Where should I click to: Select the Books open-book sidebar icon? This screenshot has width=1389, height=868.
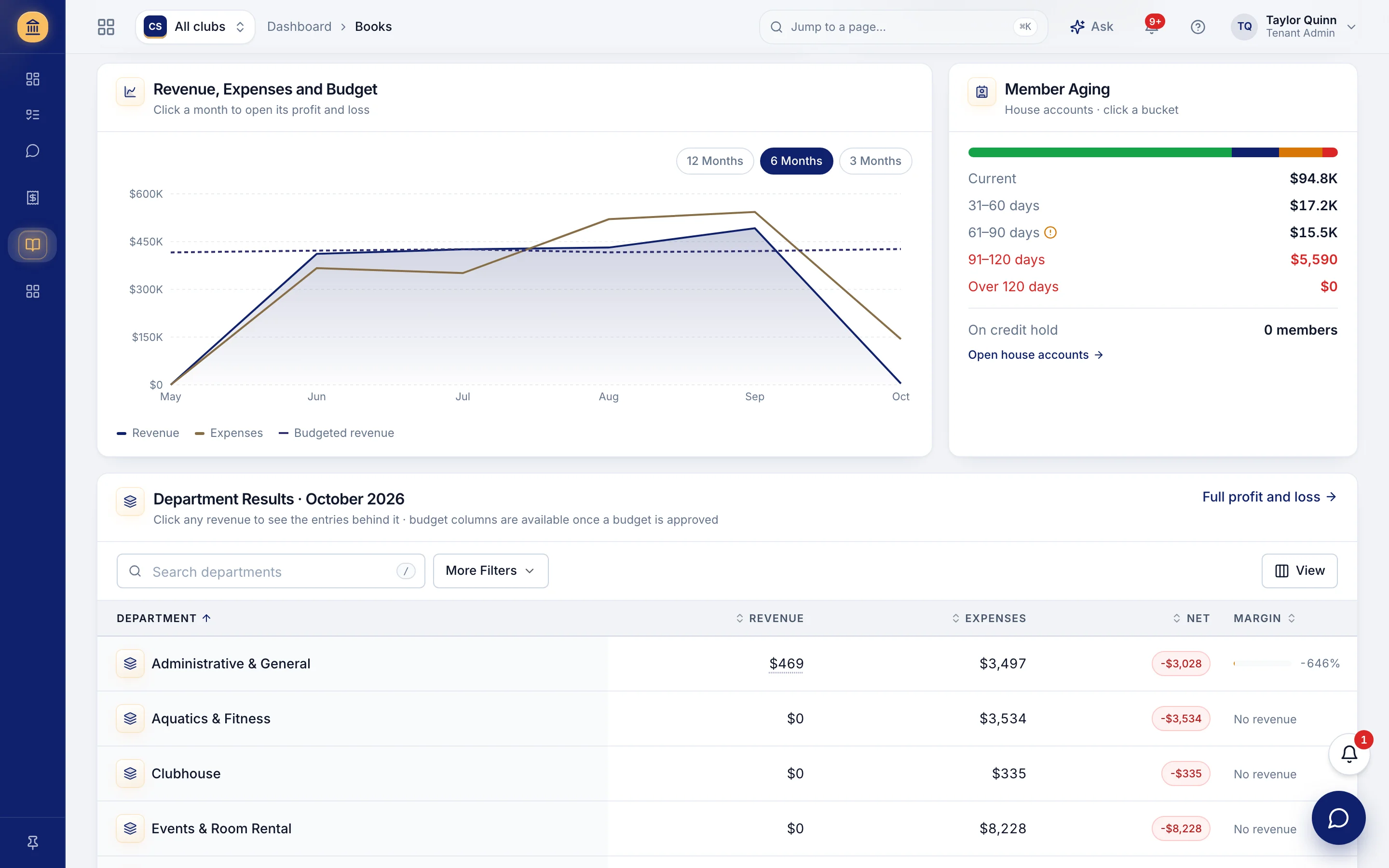(33, 245)
